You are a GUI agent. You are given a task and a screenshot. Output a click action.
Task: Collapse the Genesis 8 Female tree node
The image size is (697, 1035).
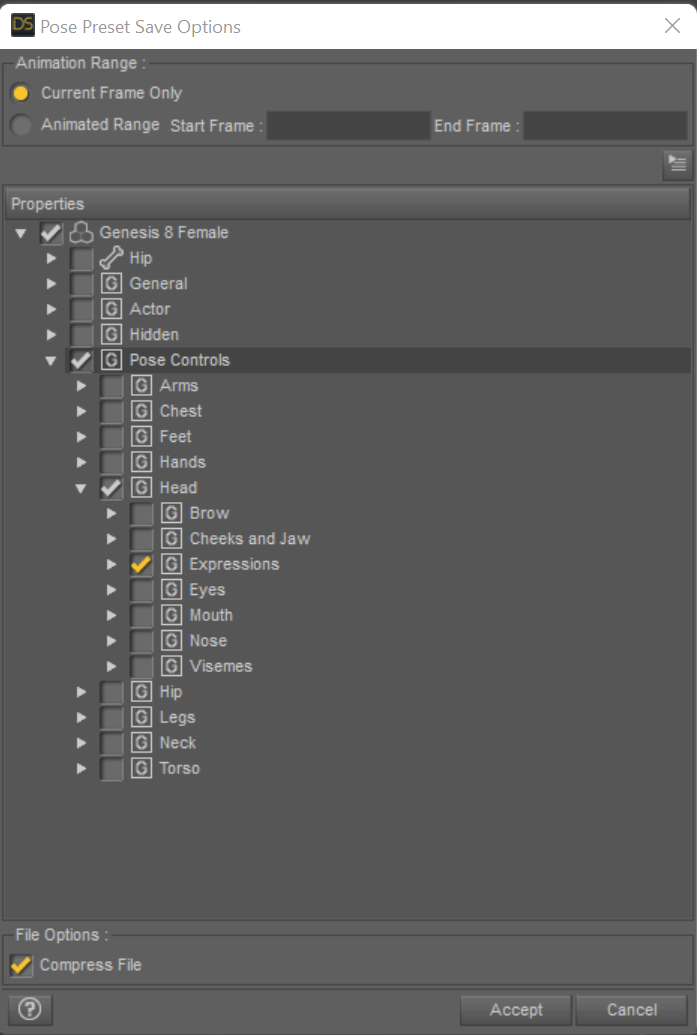(x=21, y=233)
